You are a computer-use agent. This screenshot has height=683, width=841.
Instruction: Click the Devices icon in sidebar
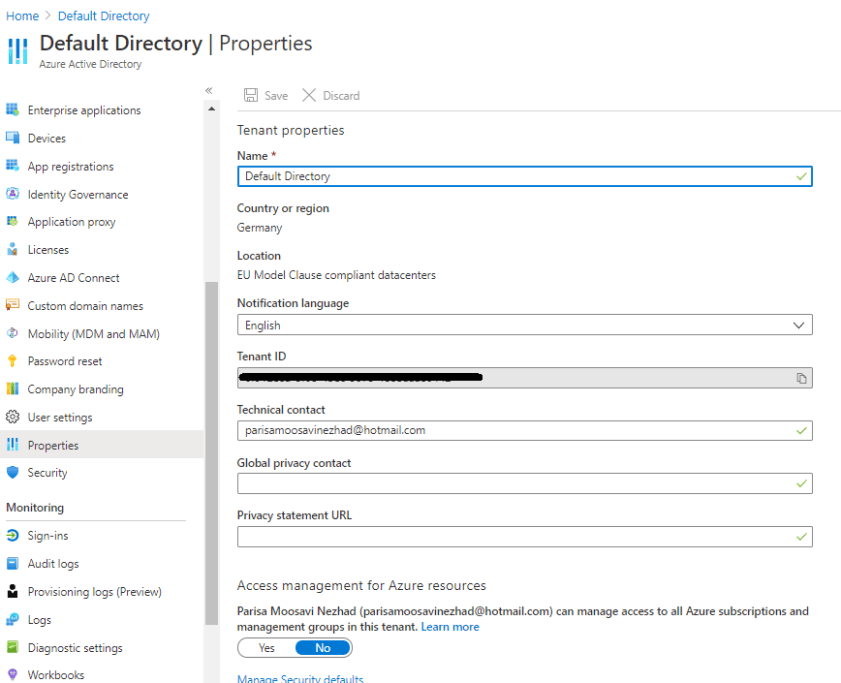[12, 137]
